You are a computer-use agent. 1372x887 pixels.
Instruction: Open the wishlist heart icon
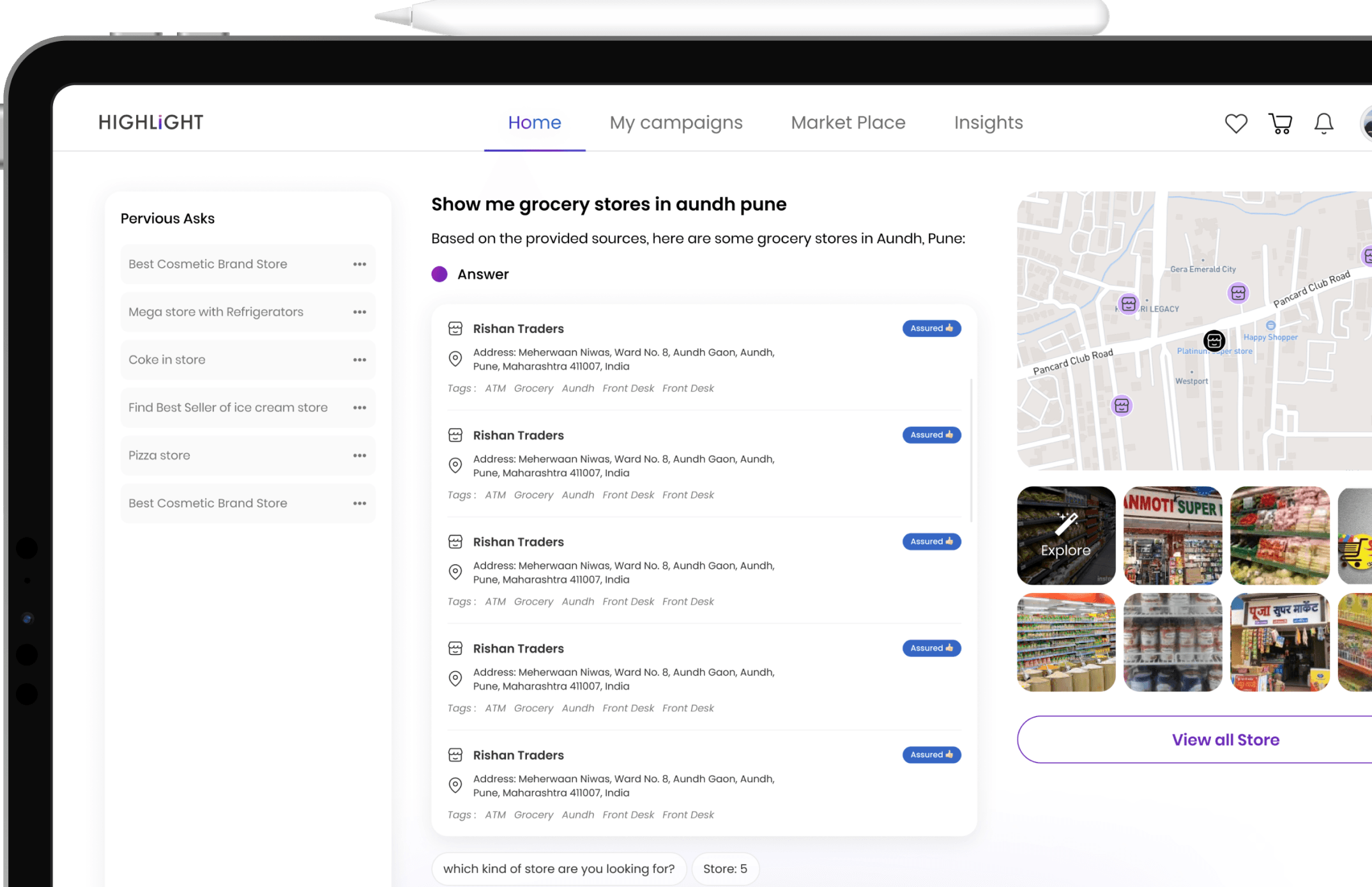(1236, 123)
